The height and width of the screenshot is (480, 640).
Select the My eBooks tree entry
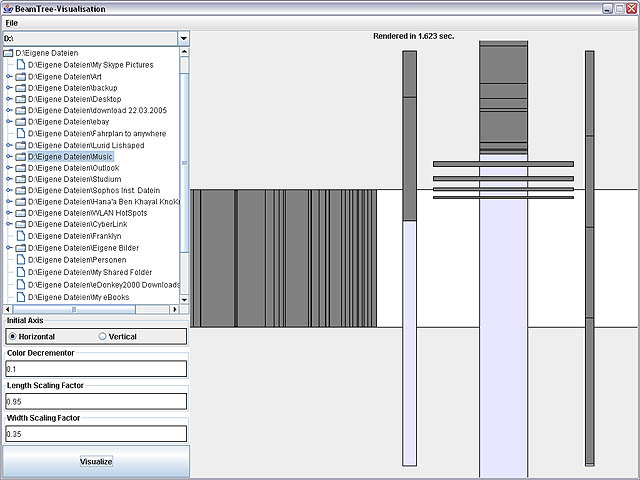(78, 297)
